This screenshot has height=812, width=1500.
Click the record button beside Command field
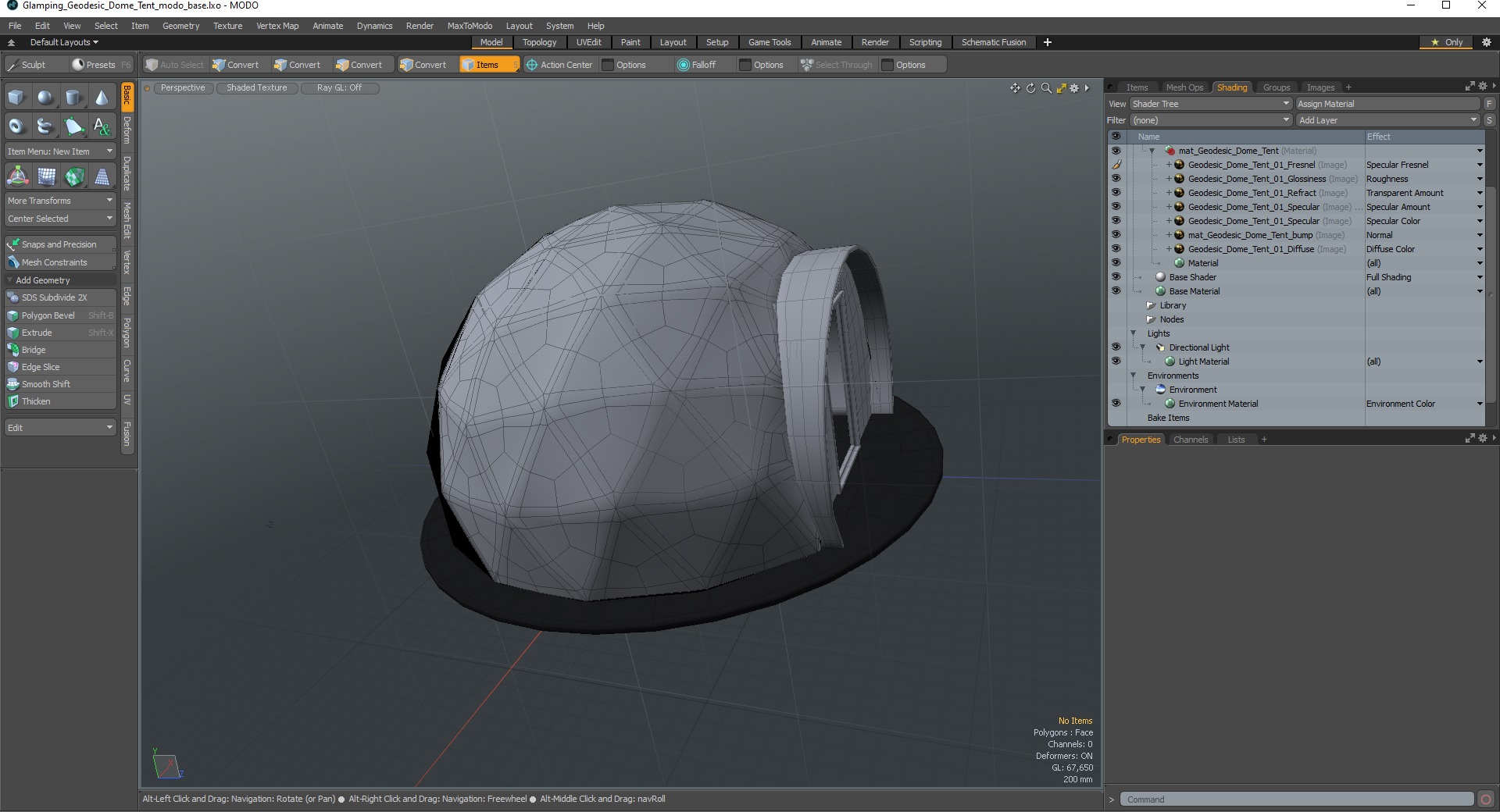1486,799
